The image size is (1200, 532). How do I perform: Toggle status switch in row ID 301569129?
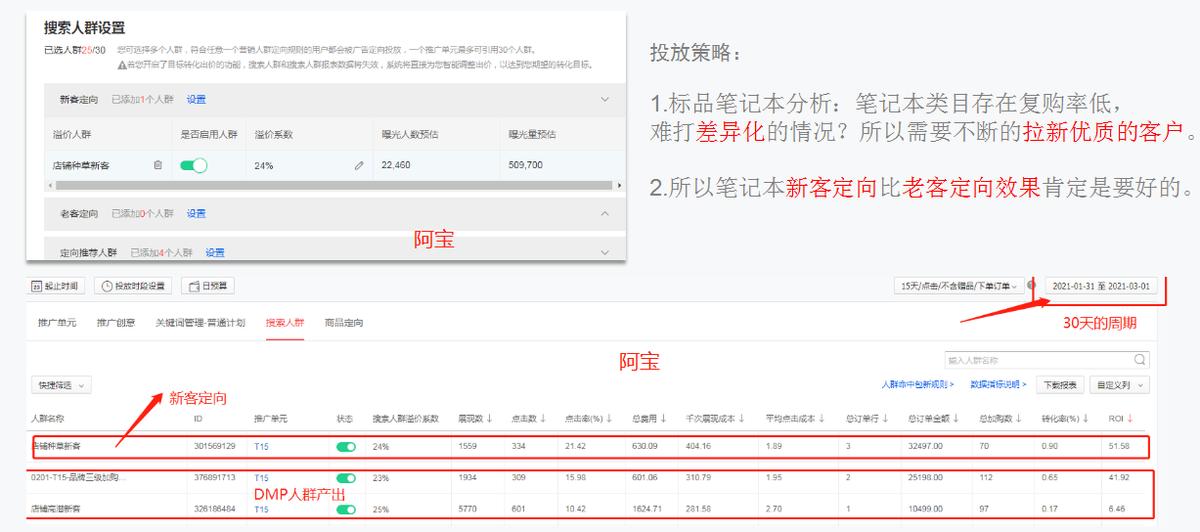(x=347, y=447)
